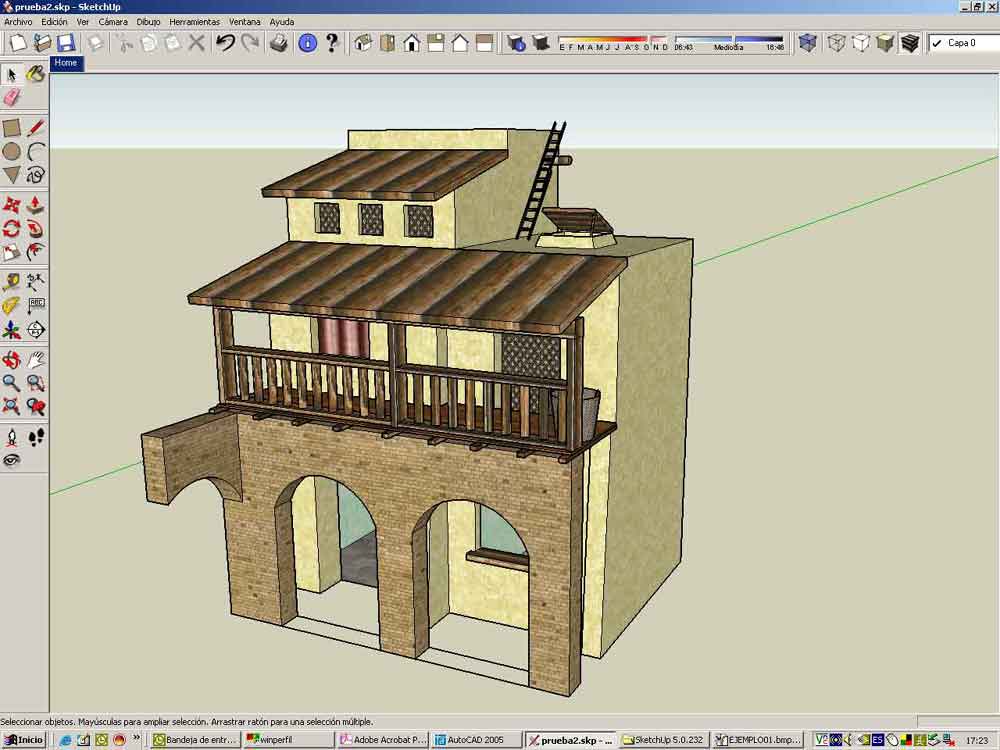Click the Inicio start button
Image resolution: width=1000 pixels, height=750 pixels.
pyautogui.click(x=24, y=740)
